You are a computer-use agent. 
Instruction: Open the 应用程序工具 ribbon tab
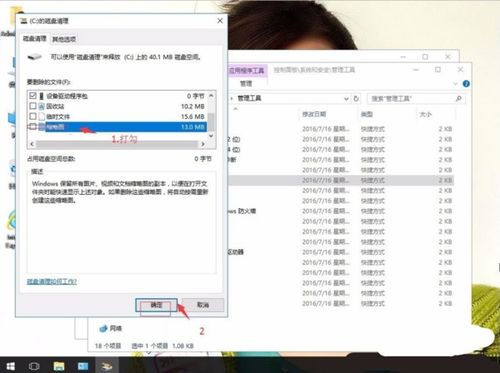click(247, 70)
